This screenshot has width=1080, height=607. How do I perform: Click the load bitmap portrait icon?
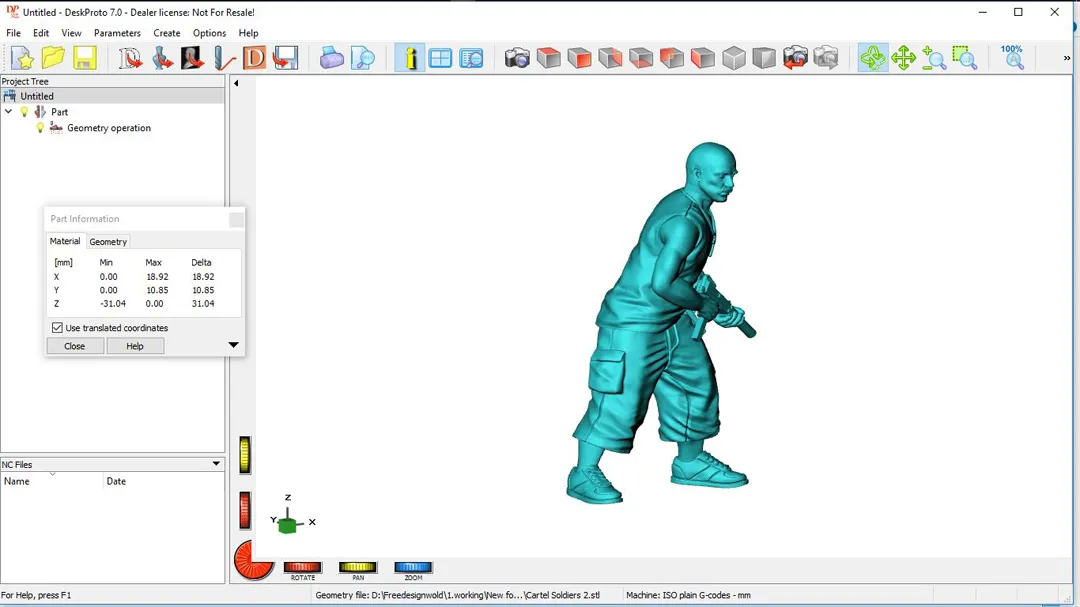point(192,58)
